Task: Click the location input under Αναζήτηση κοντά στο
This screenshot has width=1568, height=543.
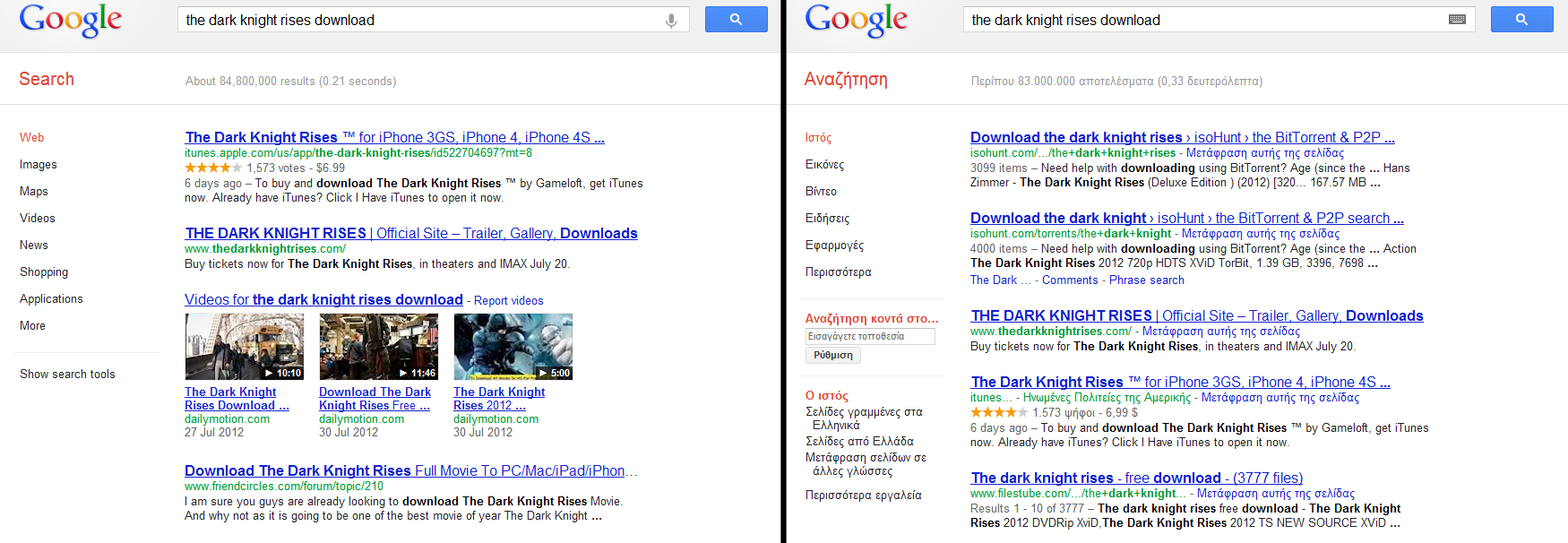Action: pyautogui.click(x=869, y=336)
